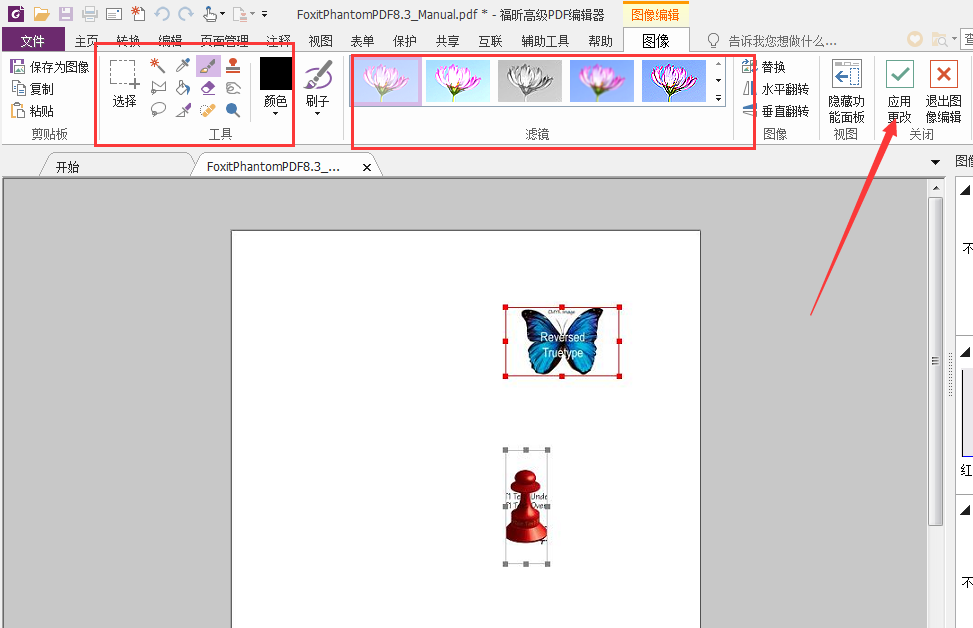The height and width of the screenshot is (628, 973).
Task: Click 替换 to replace the image
Action: click(x=764, y=66)
